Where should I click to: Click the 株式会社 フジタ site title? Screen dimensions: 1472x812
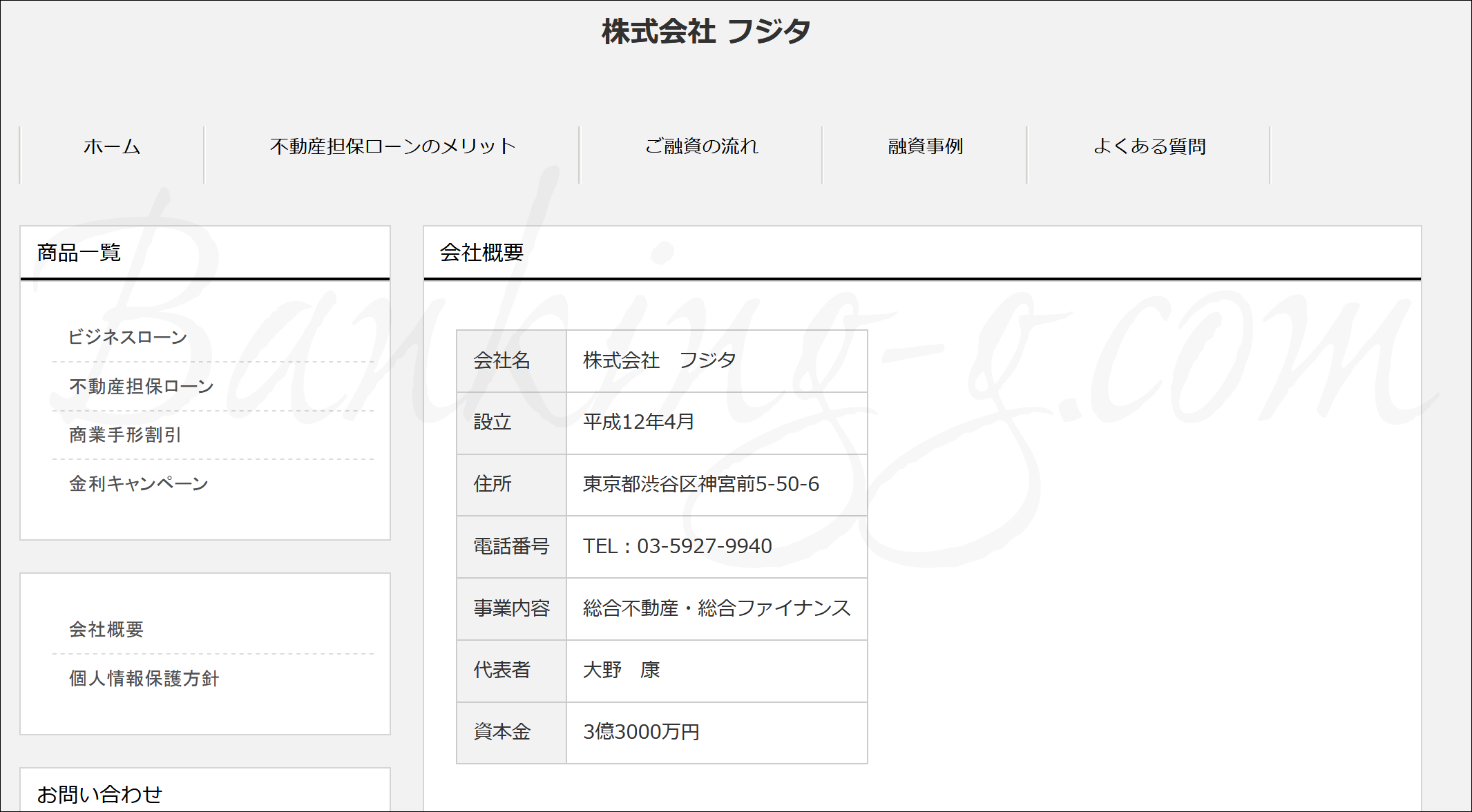click(706, 32)
